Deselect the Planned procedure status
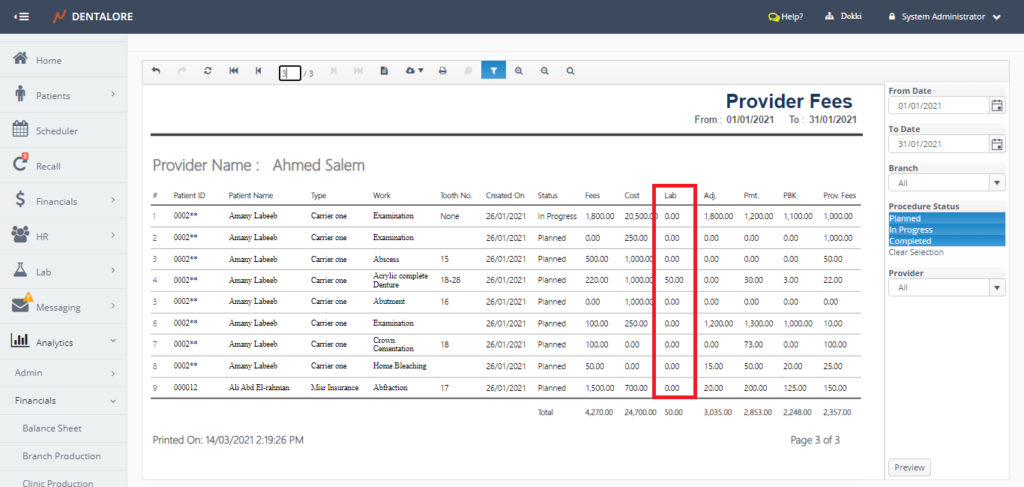Viewport: 1024px width, 487px height. (x=945, y=219)
